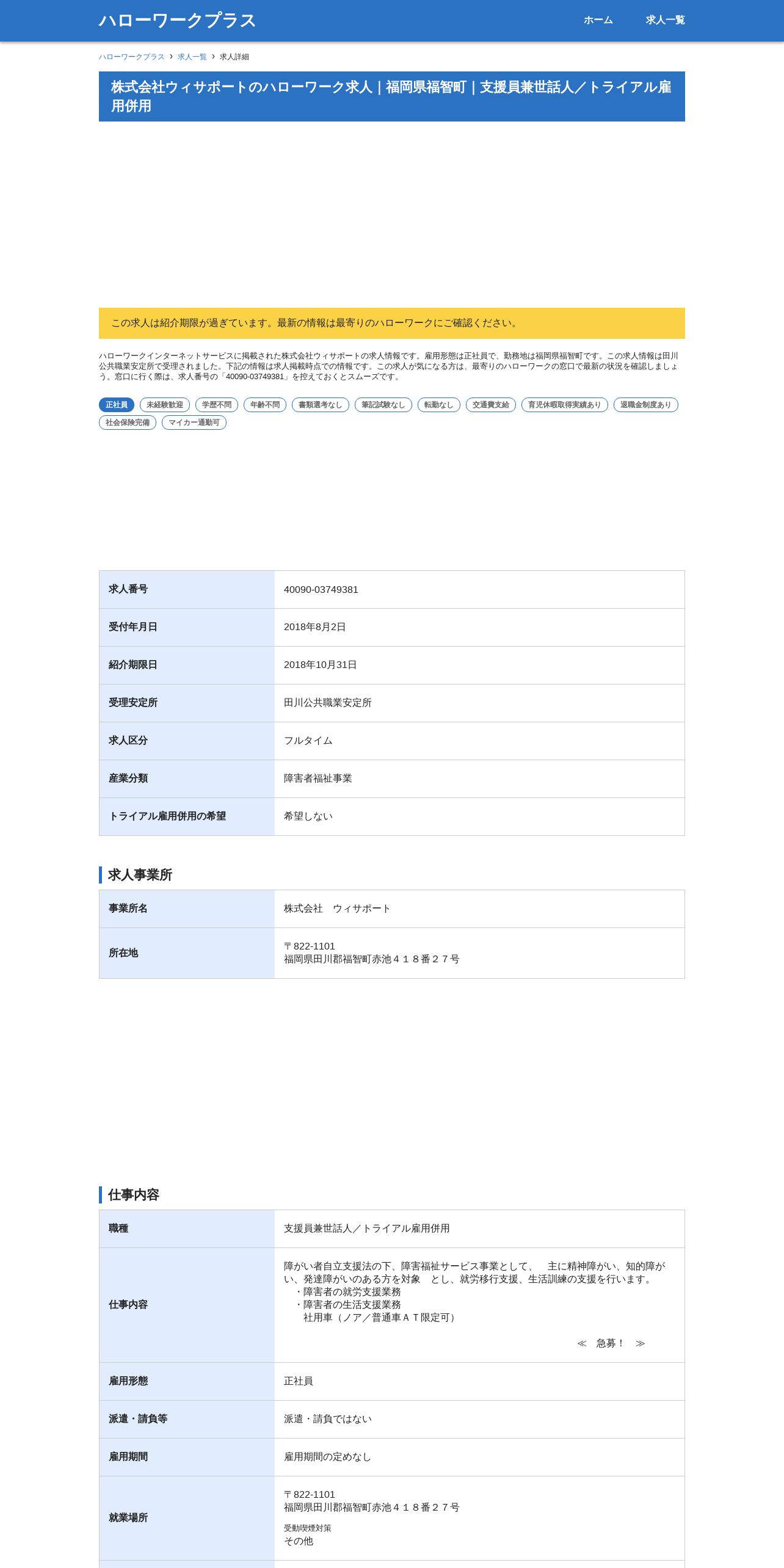Click 受動喫煙対策 label text
784x1568 pixels.
(308, 1528)
